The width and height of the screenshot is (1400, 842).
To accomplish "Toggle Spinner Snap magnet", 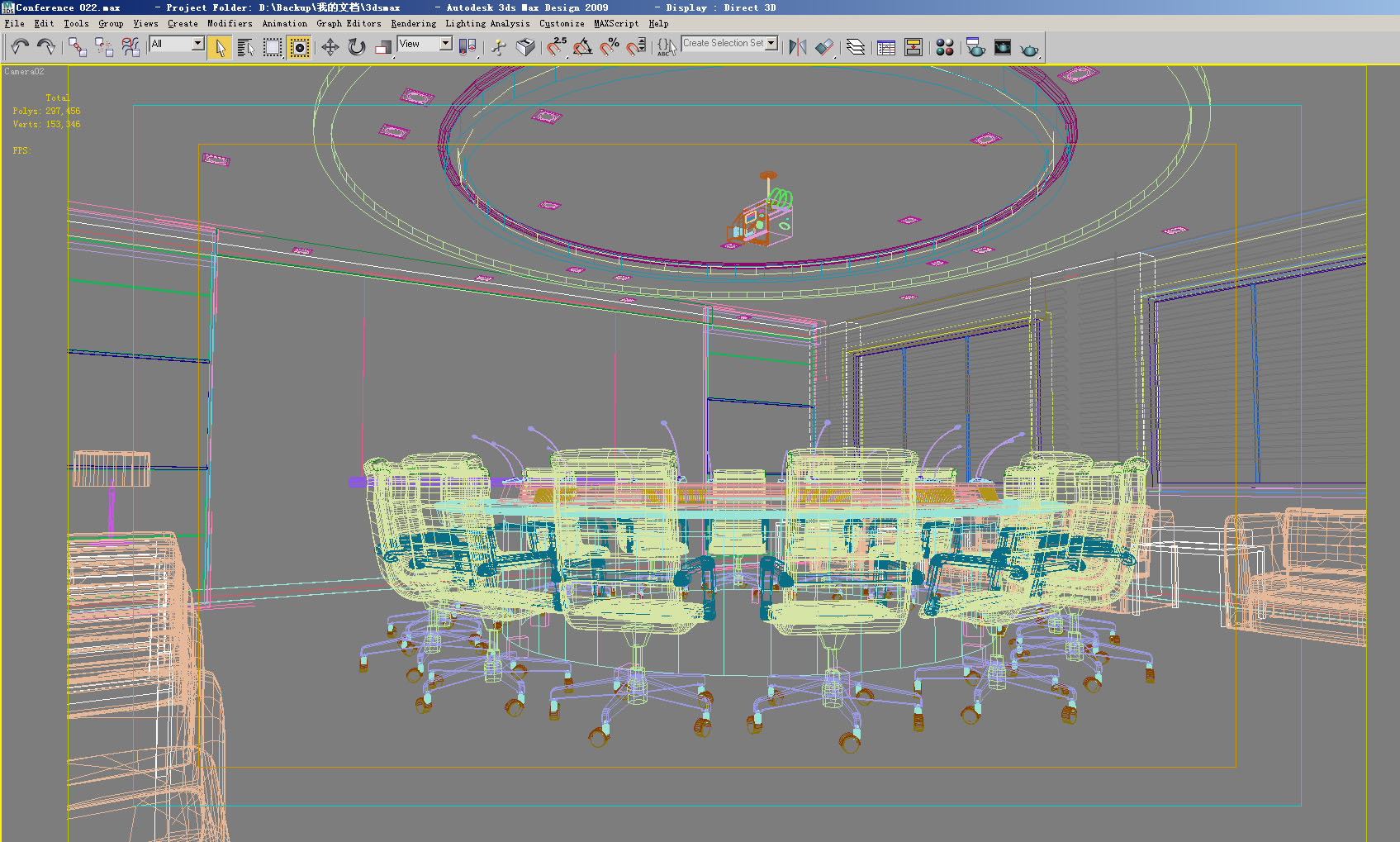I will click(636, 47).
